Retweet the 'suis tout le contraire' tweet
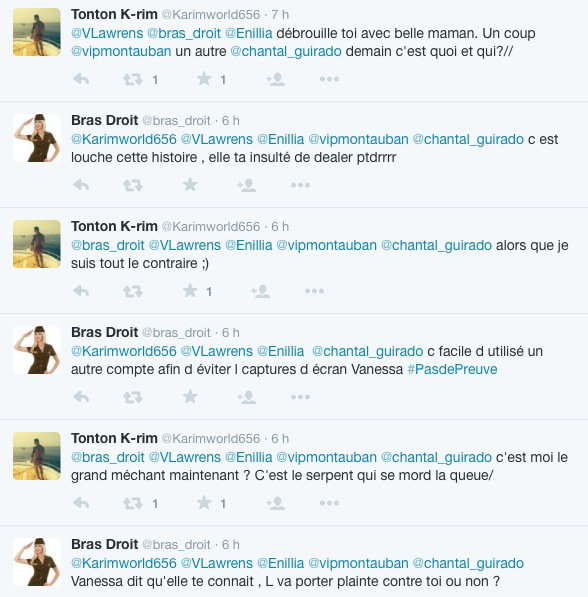 coord(133,291)
